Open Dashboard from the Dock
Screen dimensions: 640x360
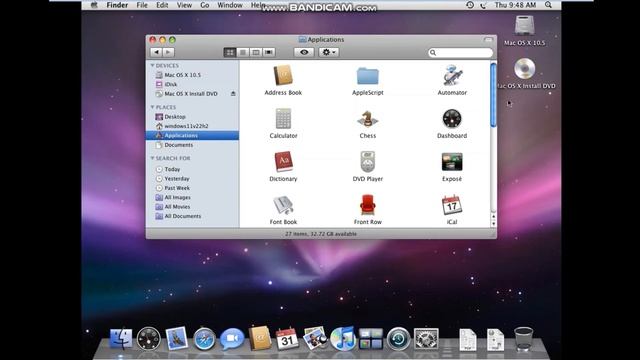(x=149, y=339)
